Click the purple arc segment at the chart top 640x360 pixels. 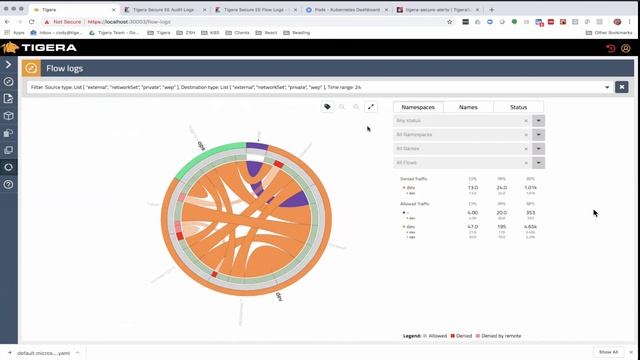point(257,146)
